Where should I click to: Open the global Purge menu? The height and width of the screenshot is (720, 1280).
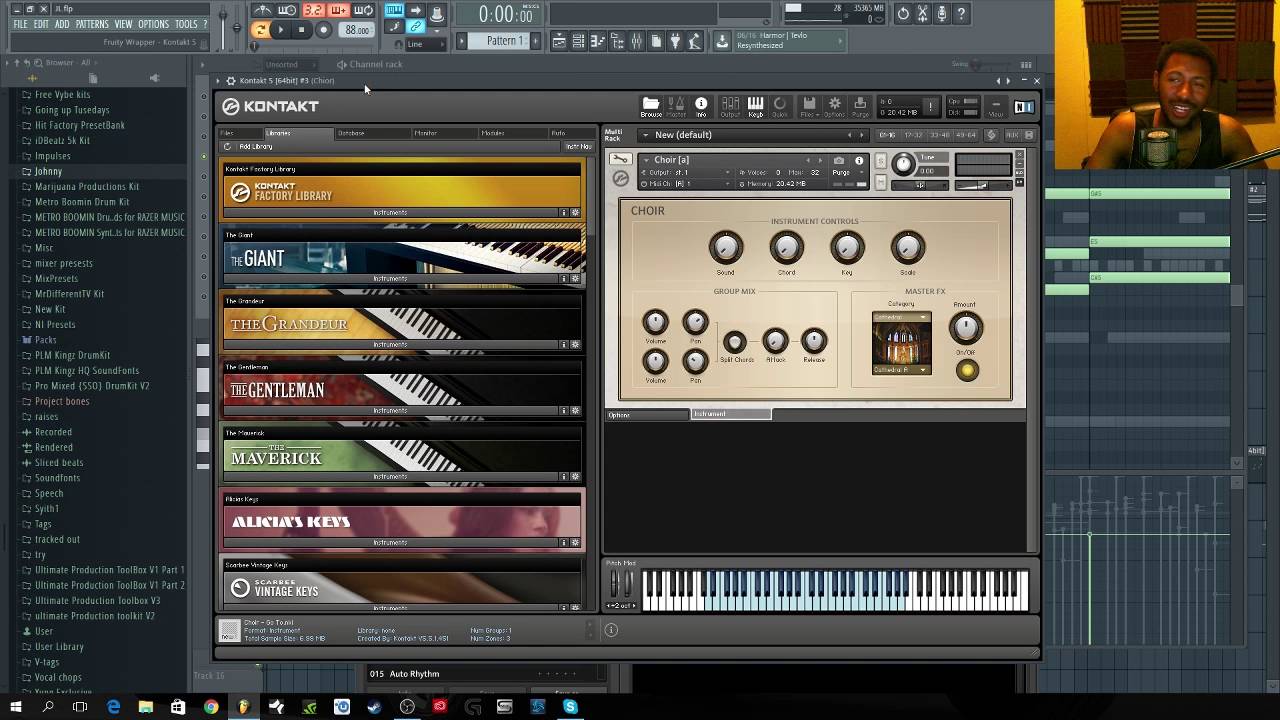click(860, 106)
